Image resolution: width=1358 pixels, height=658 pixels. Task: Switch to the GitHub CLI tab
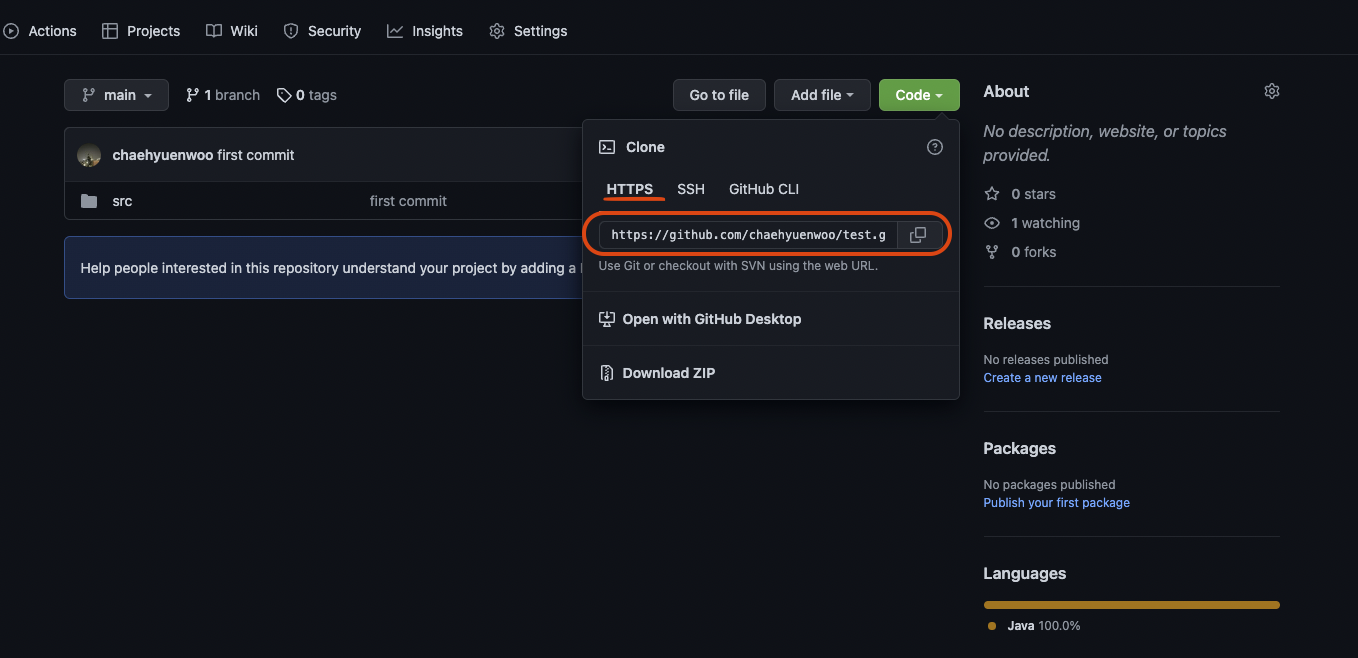763,189
